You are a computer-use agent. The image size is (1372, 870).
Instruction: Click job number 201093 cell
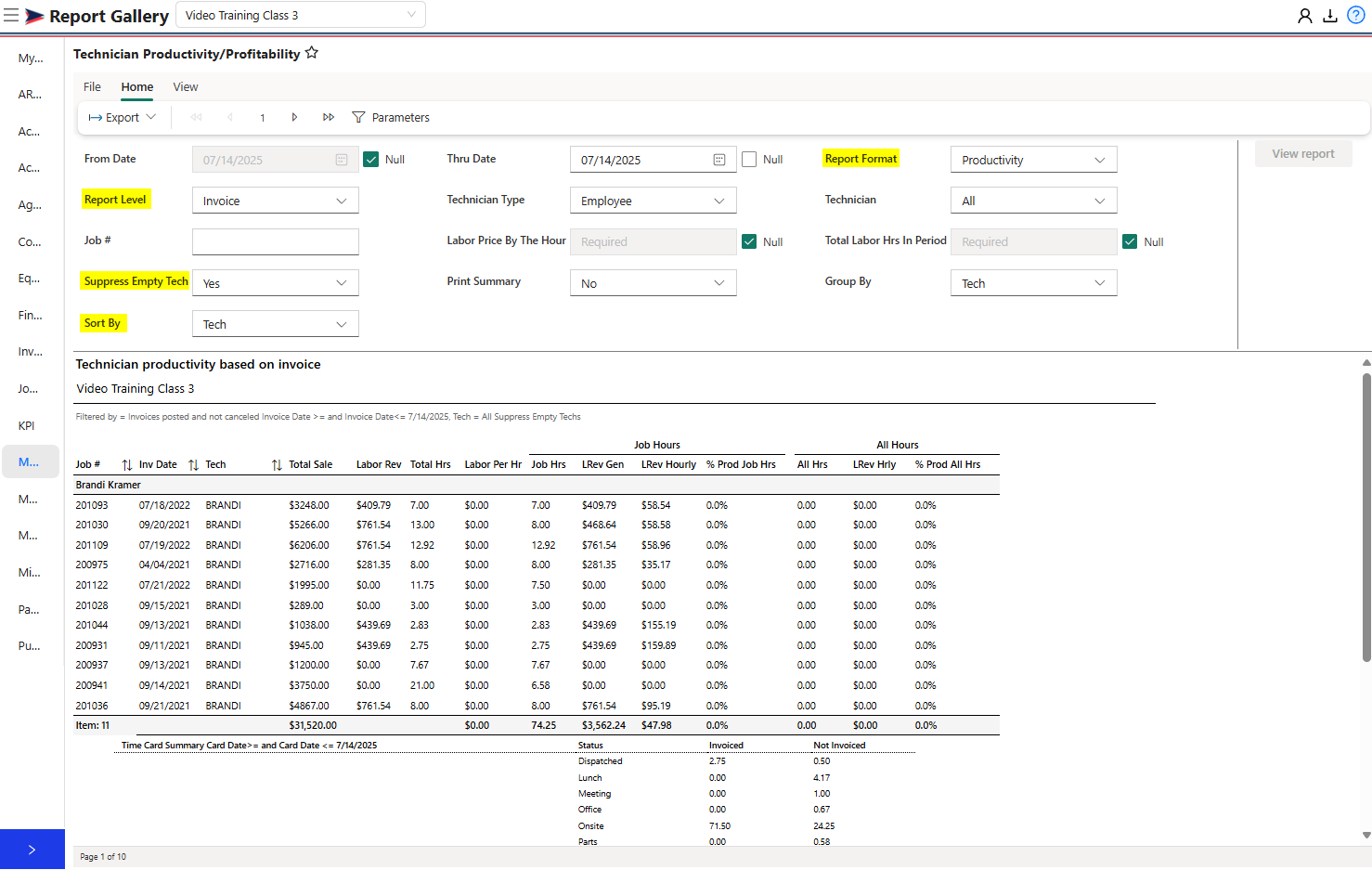[x=92, y=505]
